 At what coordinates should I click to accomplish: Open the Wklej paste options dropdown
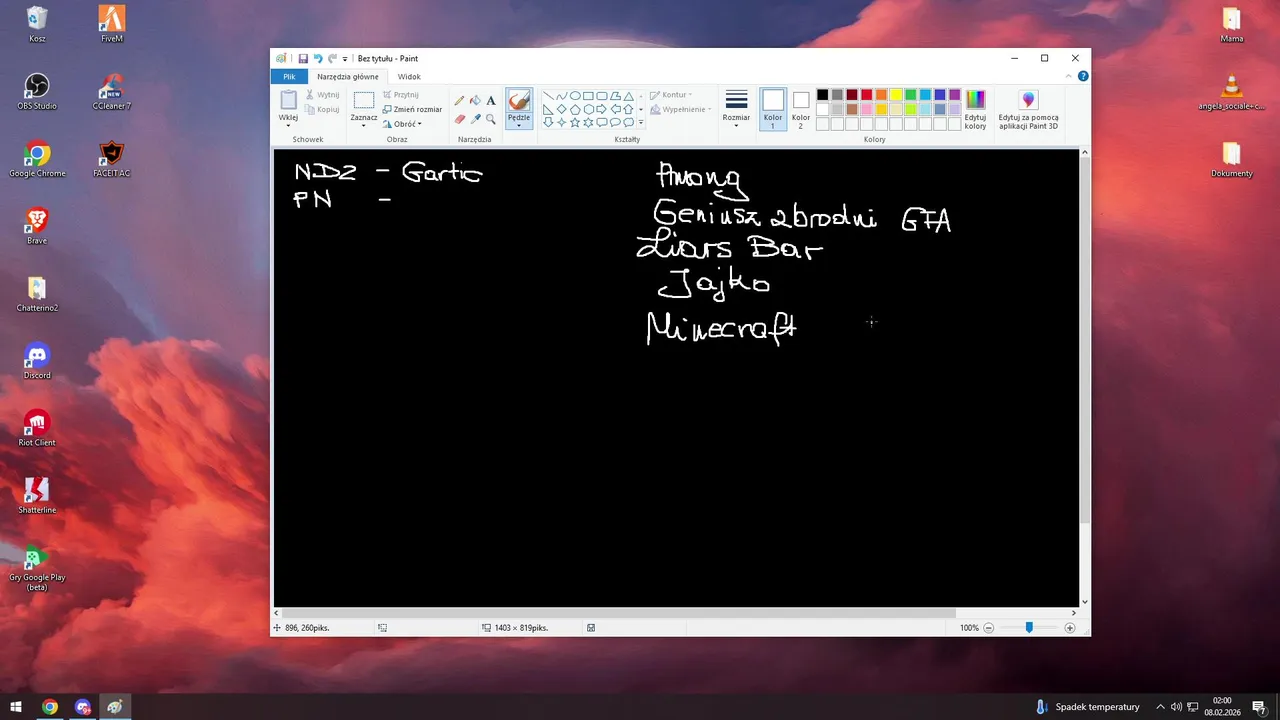[288, 126]
